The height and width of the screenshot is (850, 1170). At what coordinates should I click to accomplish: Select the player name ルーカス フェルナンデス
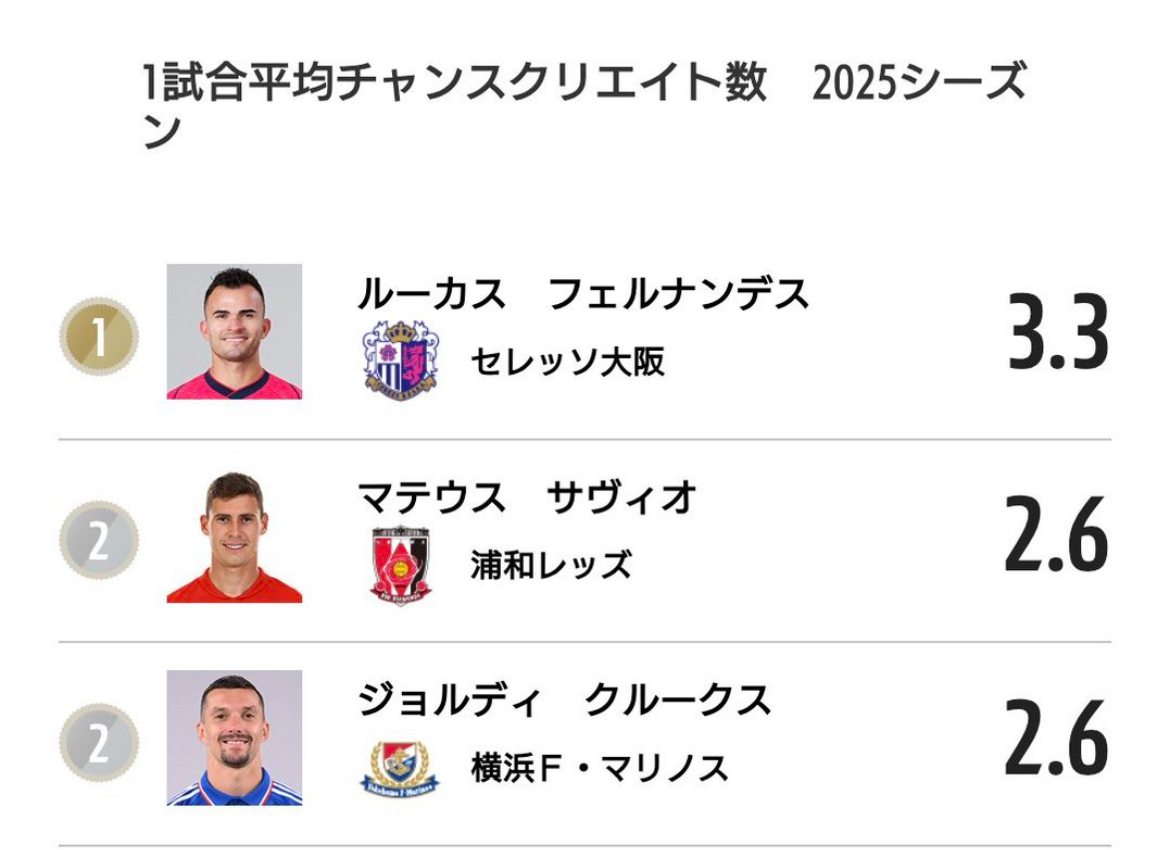[x=583, y=294]
